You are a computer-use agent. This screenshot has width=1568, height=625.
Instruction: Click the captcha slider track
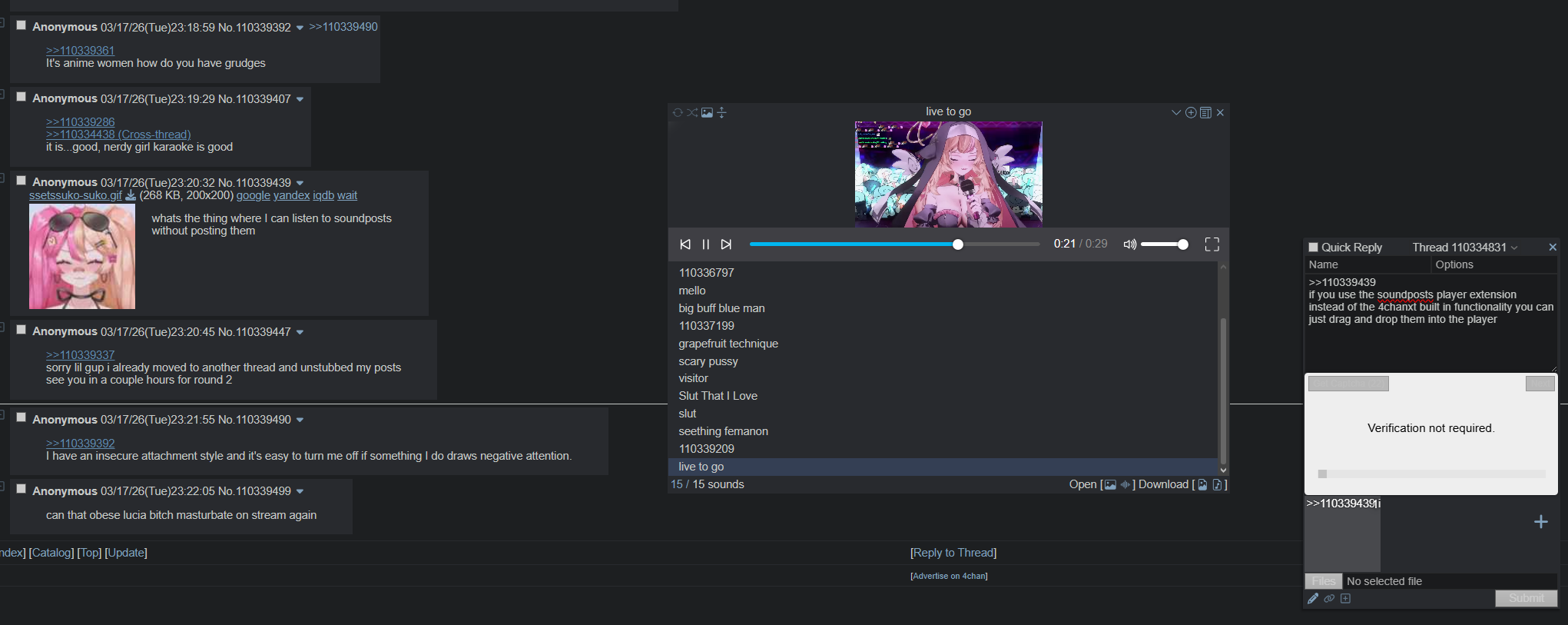point(1431,474)
